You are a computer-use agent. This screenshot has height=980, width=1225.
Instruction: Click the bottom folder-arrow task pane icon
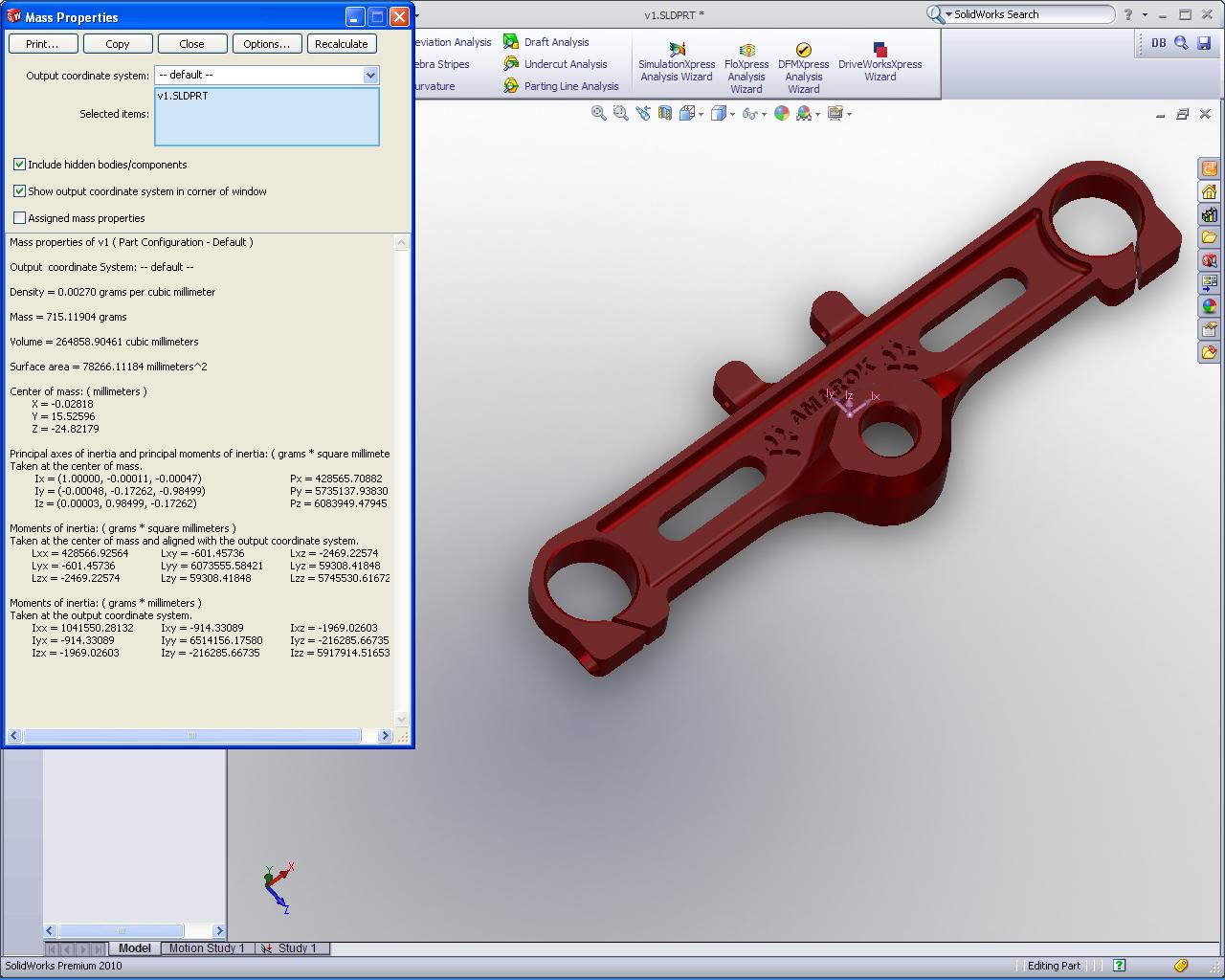pyautogui.click(x=1210, y=352)
